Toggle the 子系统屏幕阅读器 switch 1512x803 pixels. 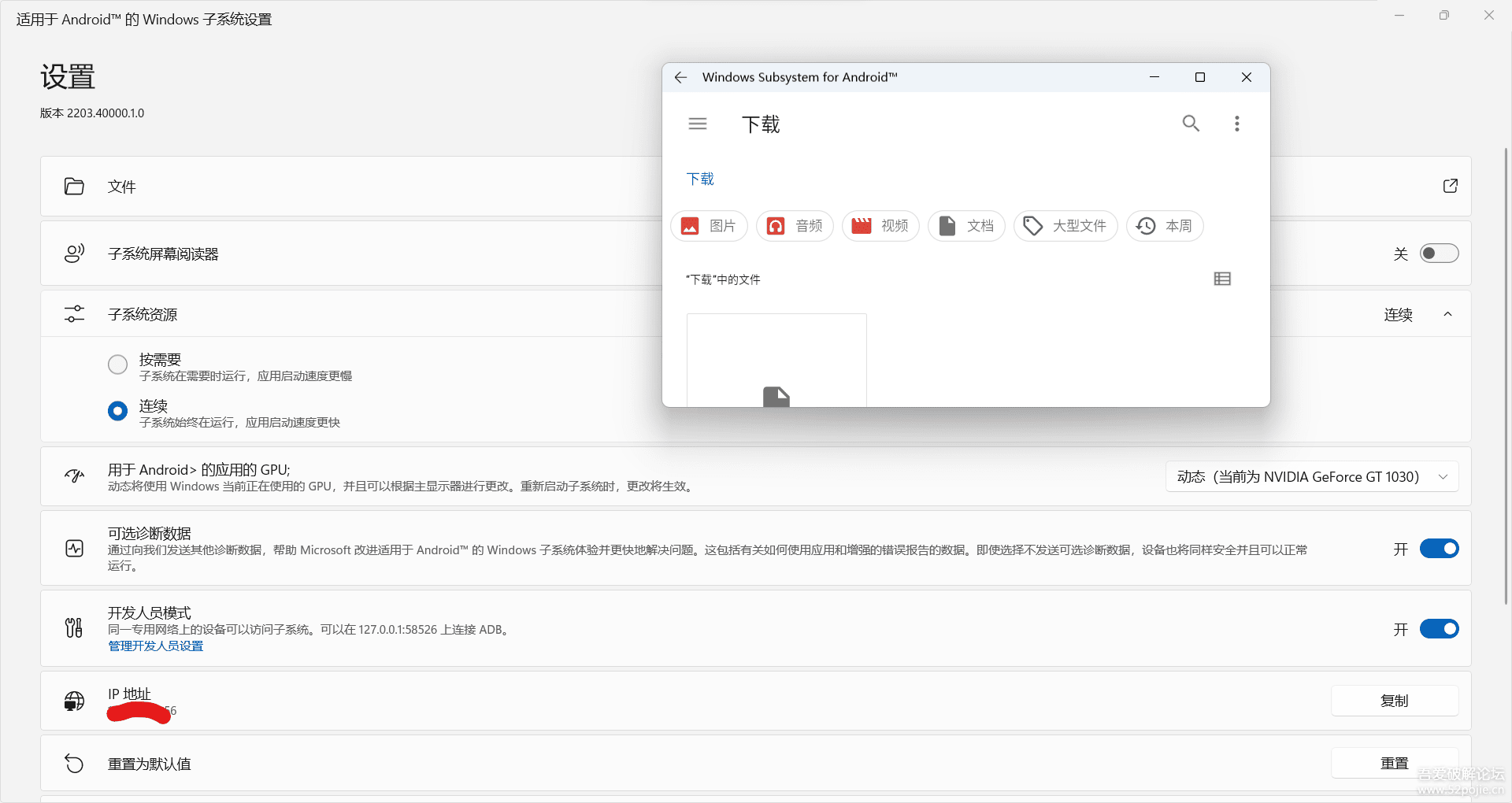(1439, 253)
